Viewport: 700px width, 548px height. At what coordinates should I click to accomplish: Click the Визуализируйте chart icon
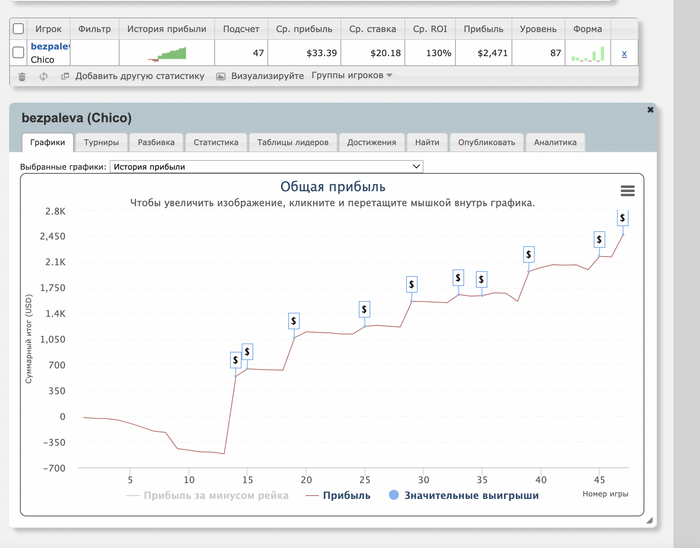point(221,76)
